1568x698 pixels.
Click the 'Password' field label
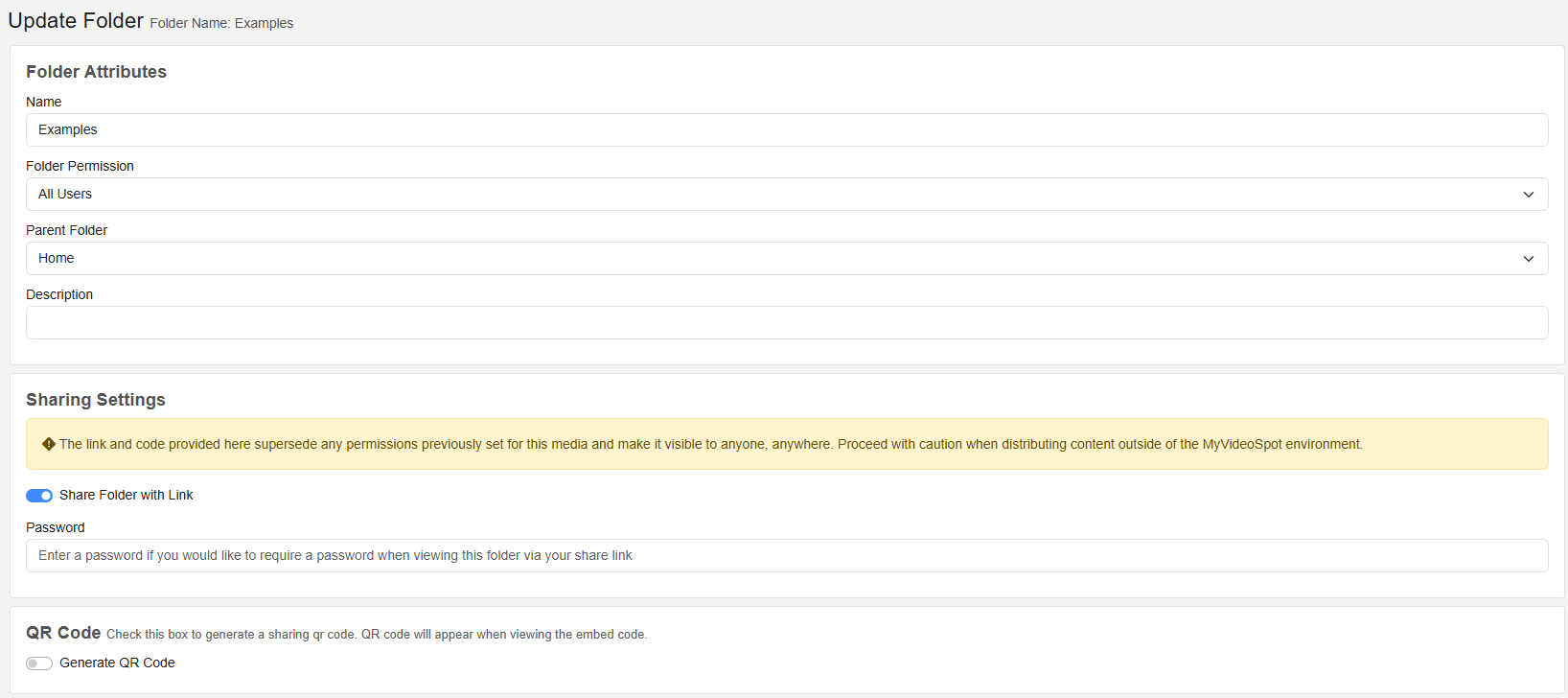point(55,527)
